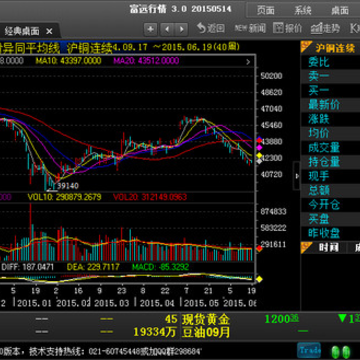
Task: Click the 现货黄金 ticker item
Action: [x=206, y=319]
